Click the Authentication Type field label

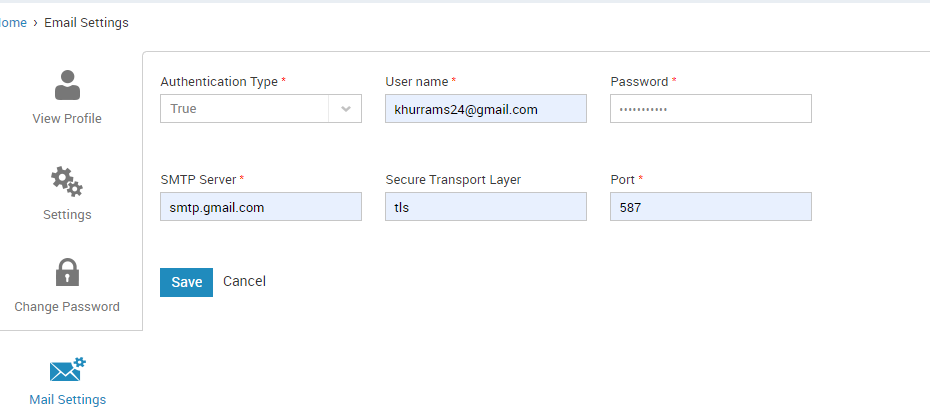point(219,82)
